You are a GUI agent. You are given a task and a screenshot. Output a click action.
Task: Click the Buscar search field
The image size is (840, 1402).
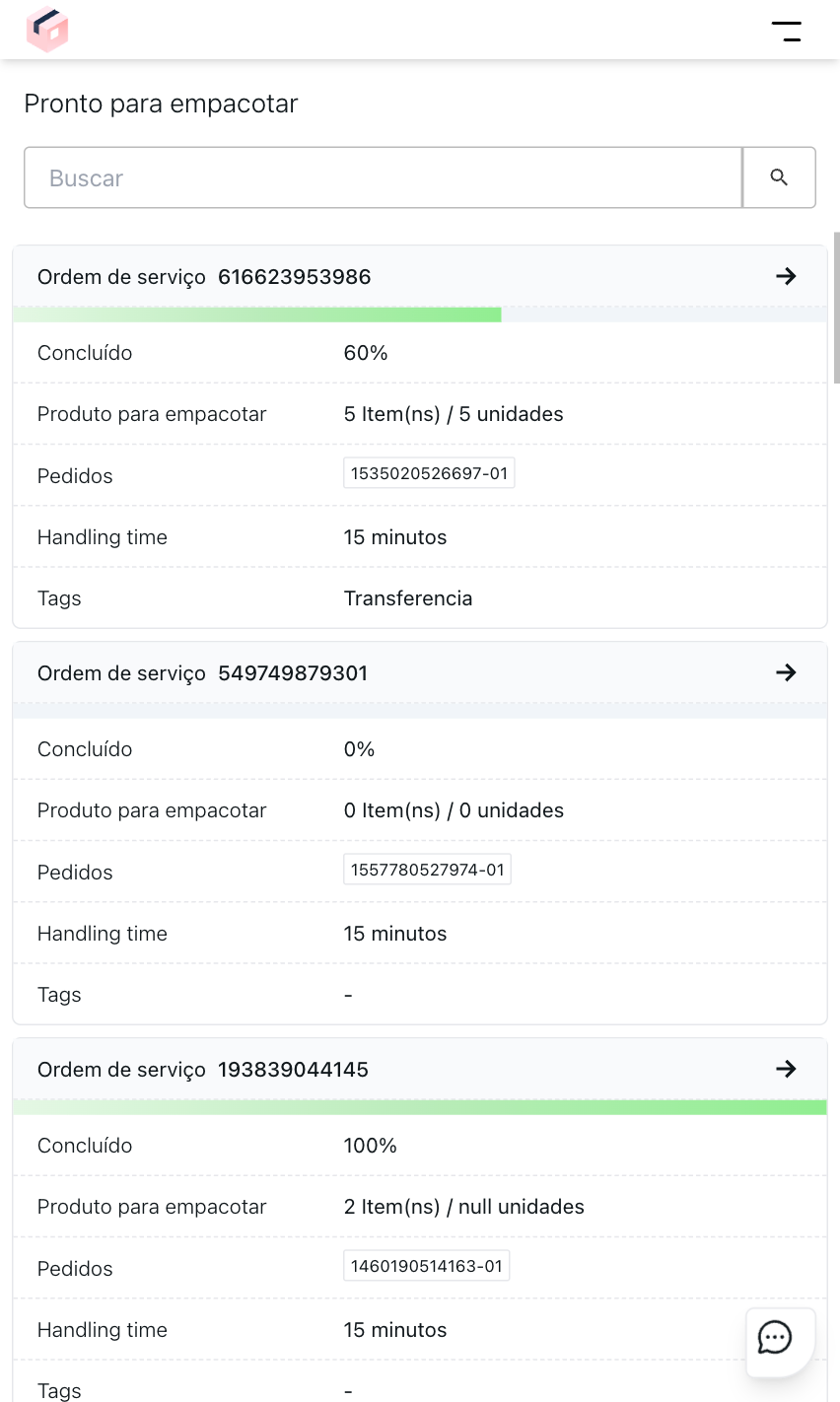coord(383,177)
